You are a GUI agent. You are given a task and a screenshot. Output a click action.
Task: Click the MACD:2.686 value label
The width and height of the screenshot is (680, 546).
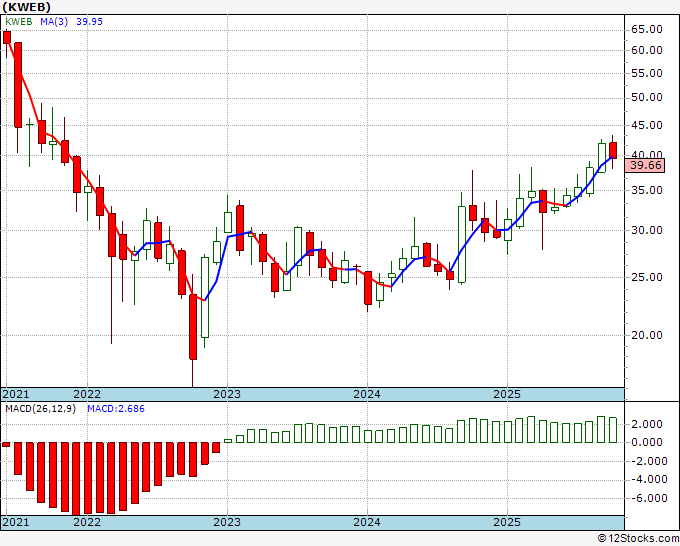click(x=116, y=409)
